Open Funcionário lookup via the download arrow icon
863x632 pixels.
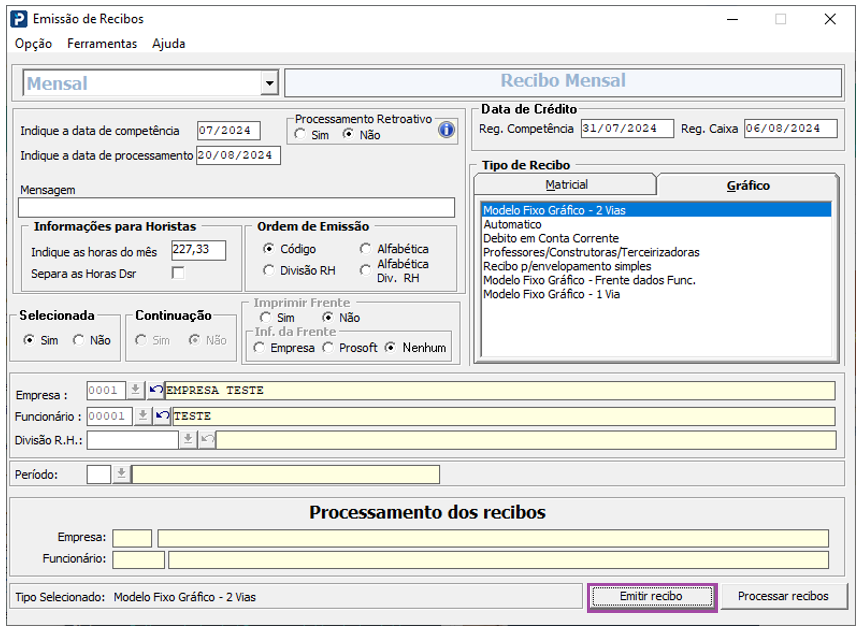pyautogui.click(x=143, y=416)
